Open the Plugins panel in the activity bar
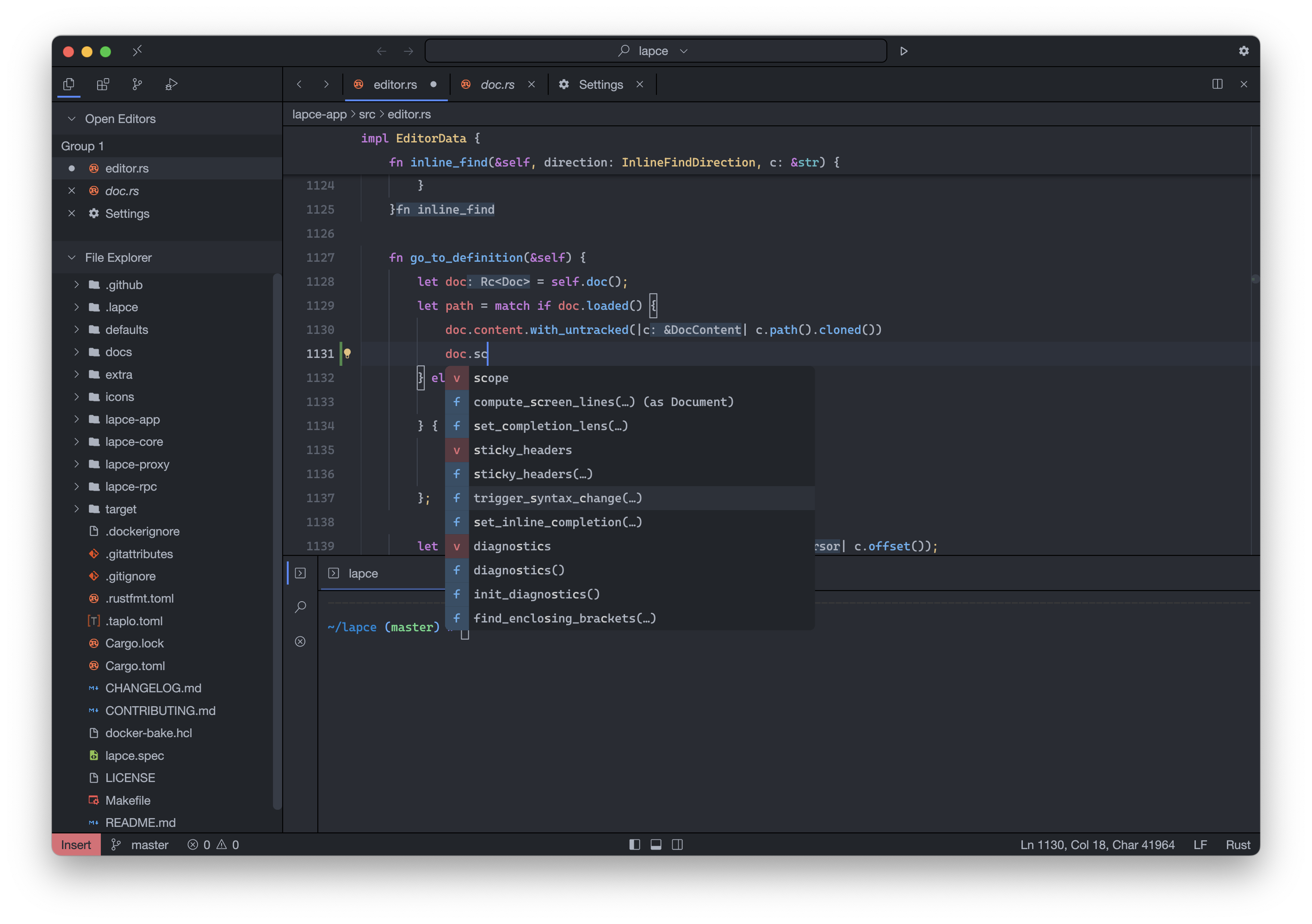 [x=103, y=84]
